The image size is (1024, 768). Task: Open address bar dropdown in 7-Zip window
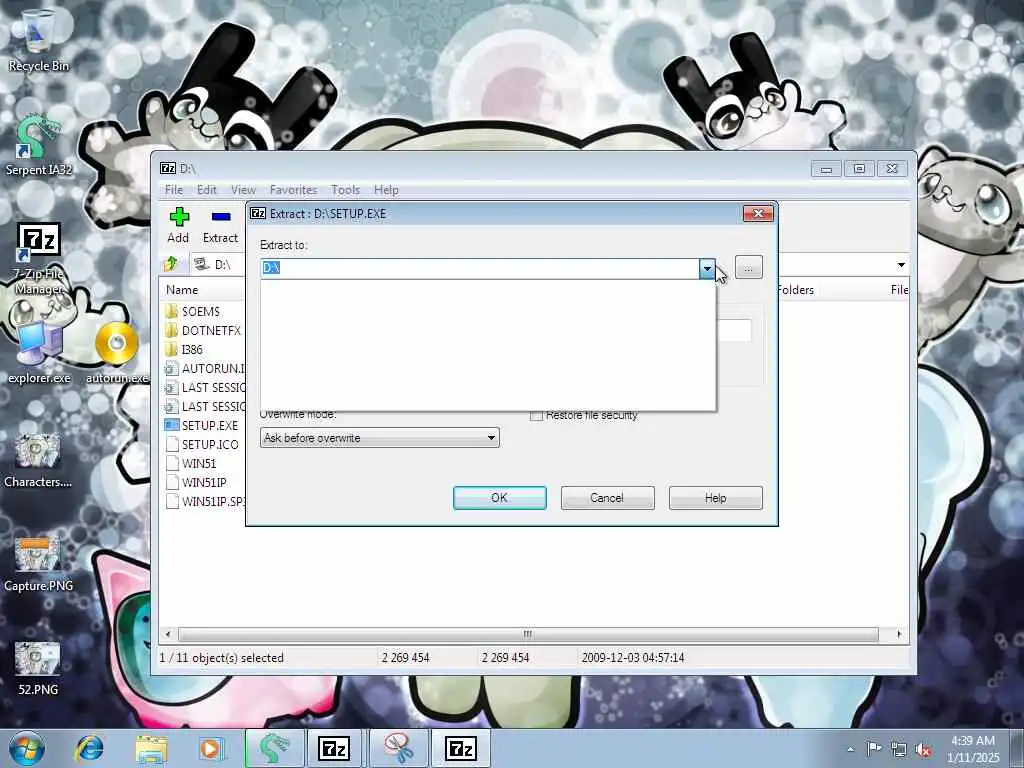coord(901,264)
